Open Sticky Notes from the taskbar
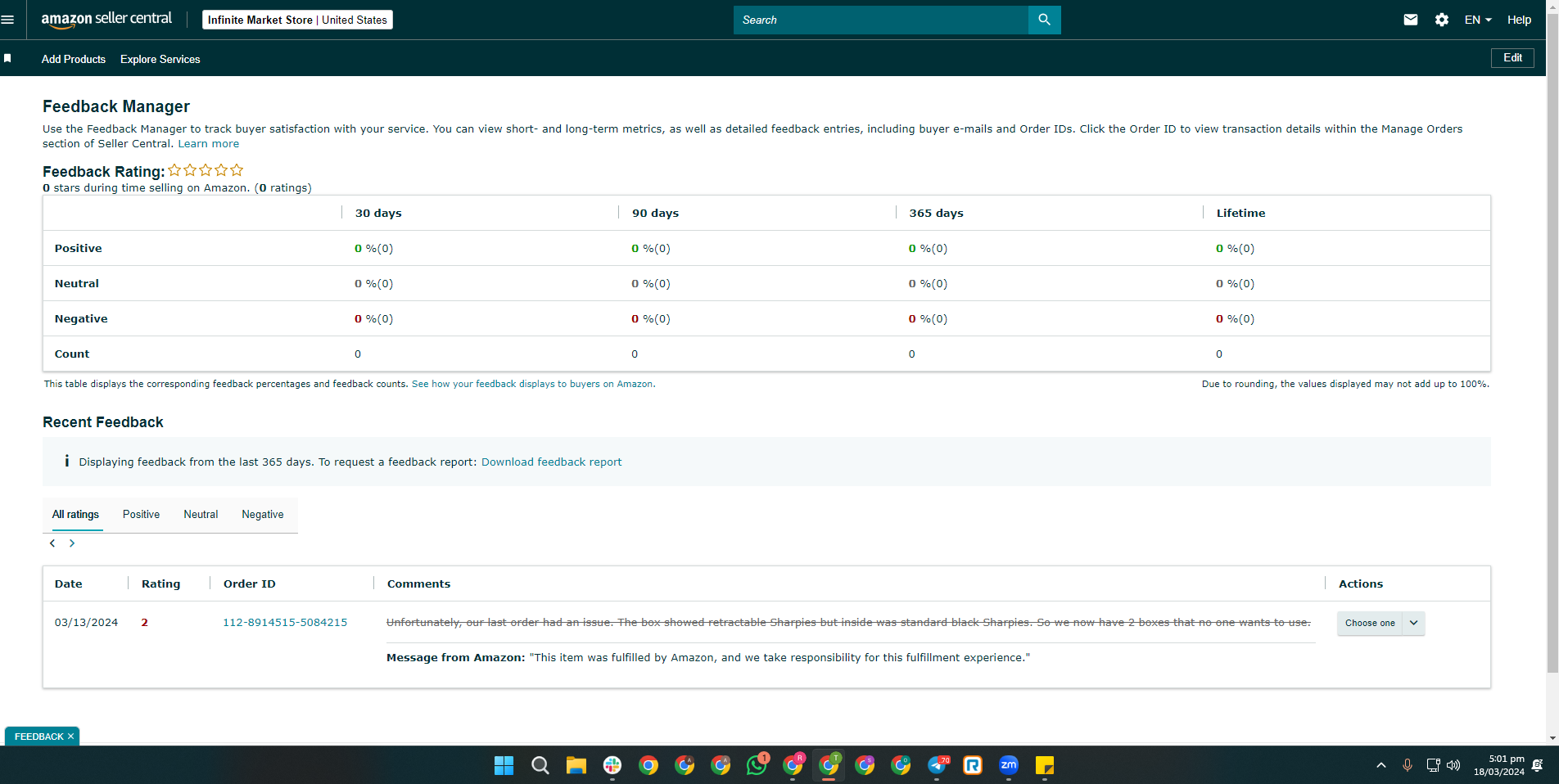Screen dimensions: 1559x784 click(1045, 765)
